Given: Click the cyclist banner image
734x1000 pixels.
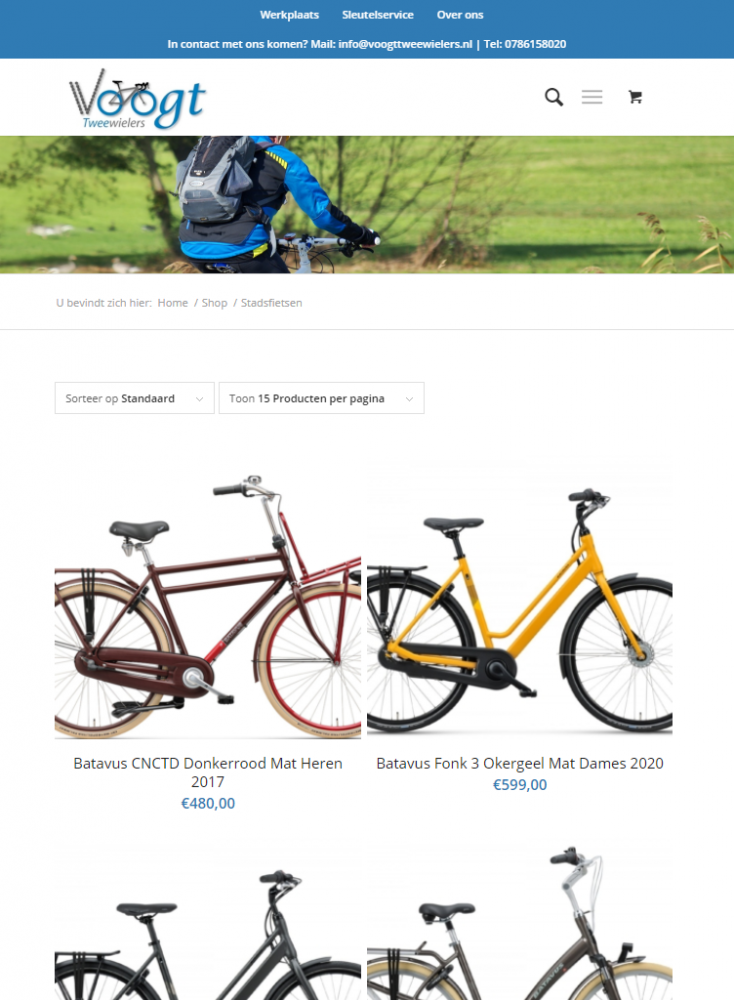Looking at the screenshot, I should tap(367, 205).
